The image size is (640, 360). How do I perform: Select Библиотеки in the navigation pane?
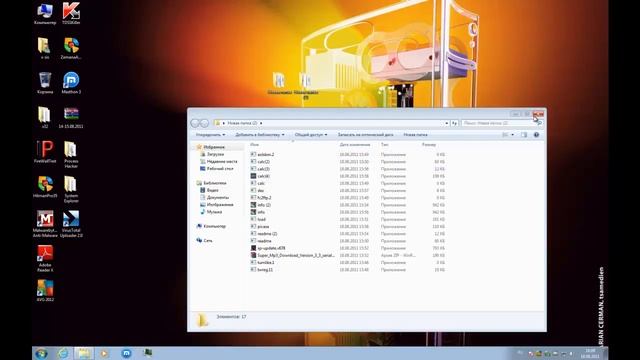click(211, 183)
